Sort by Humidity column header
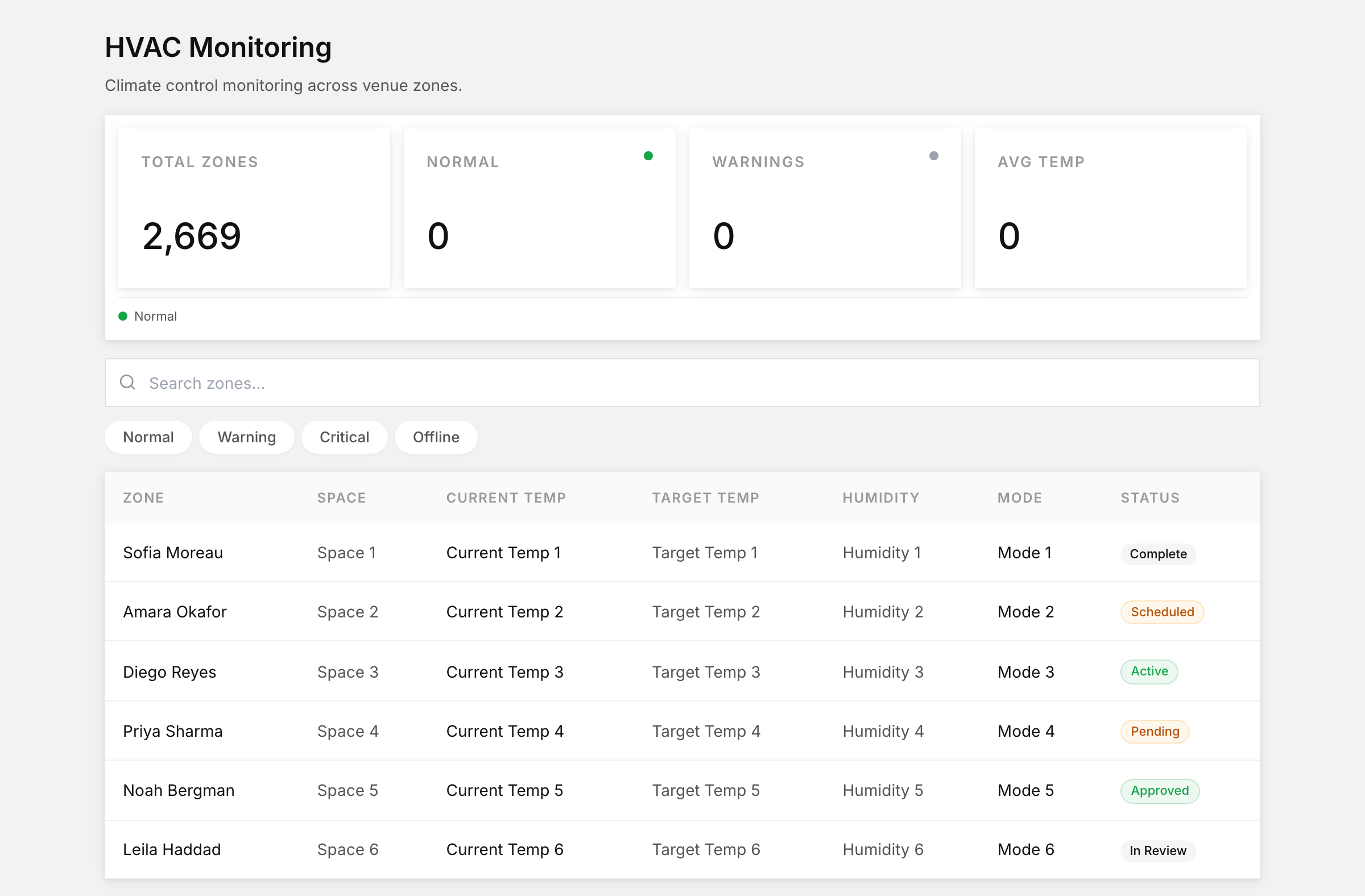Screen dimensions: 1365x896 880,497
